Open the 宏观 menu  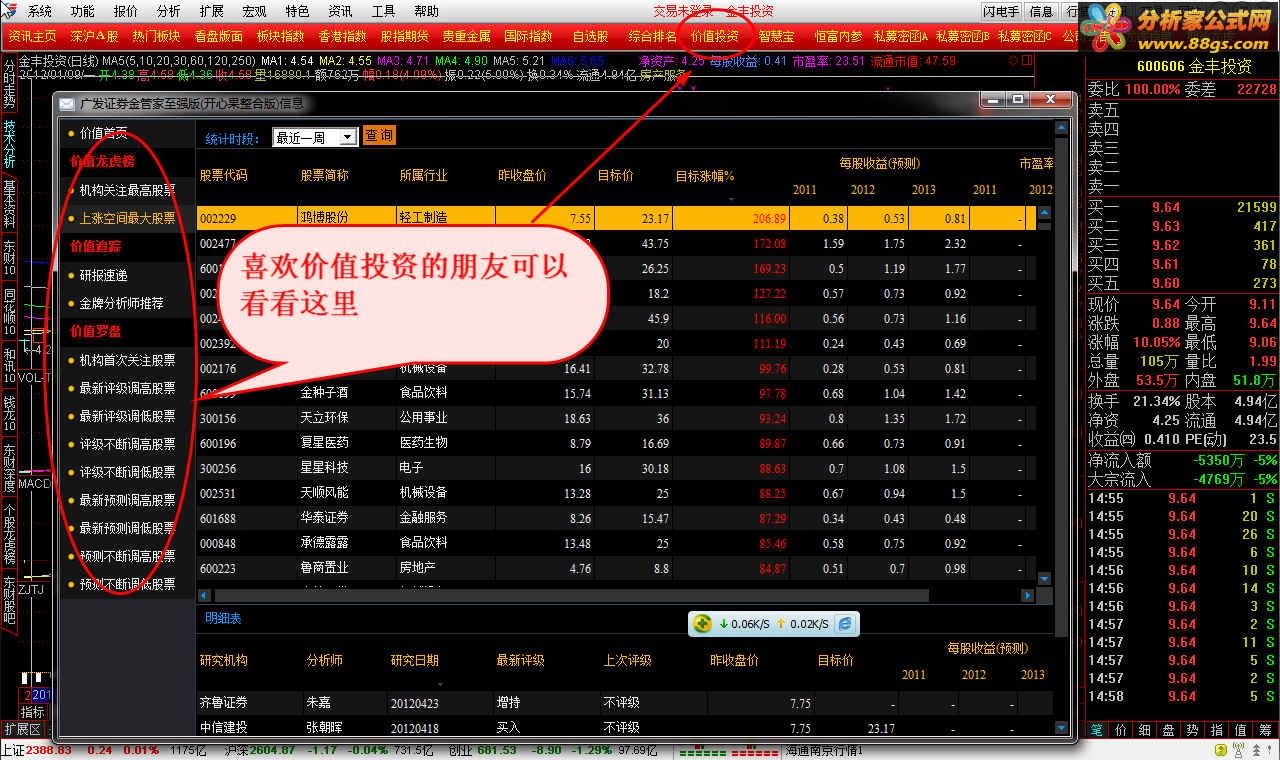pos(254,11)
